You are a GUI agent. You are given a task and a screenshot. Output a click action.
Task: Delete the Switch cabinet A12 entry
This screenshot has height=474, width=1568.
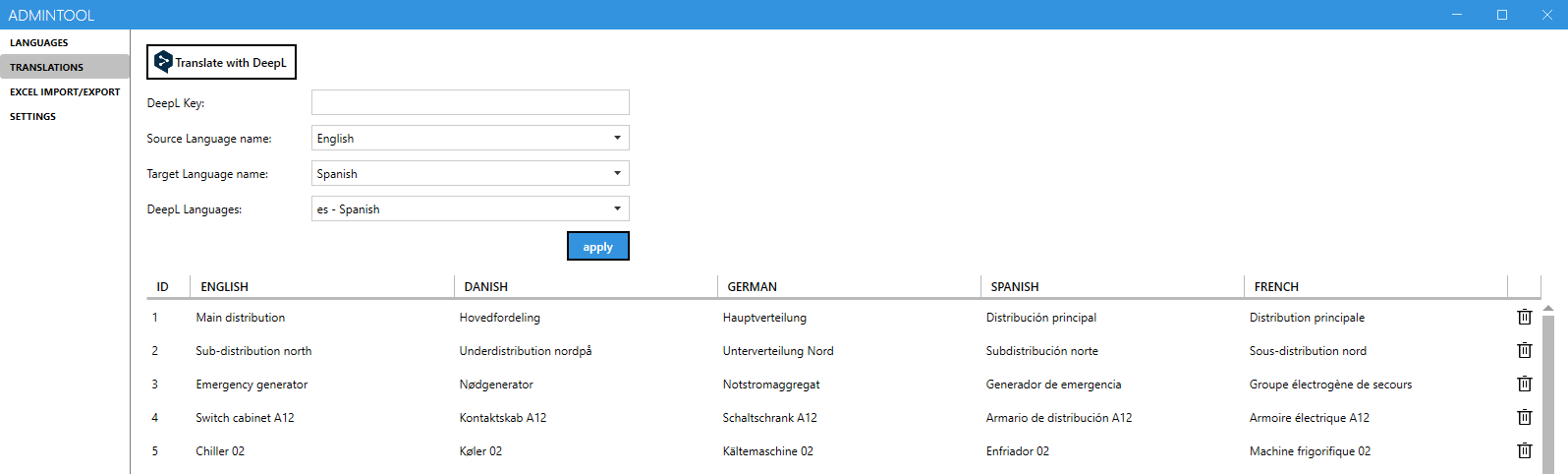(x=1524, y=417)
